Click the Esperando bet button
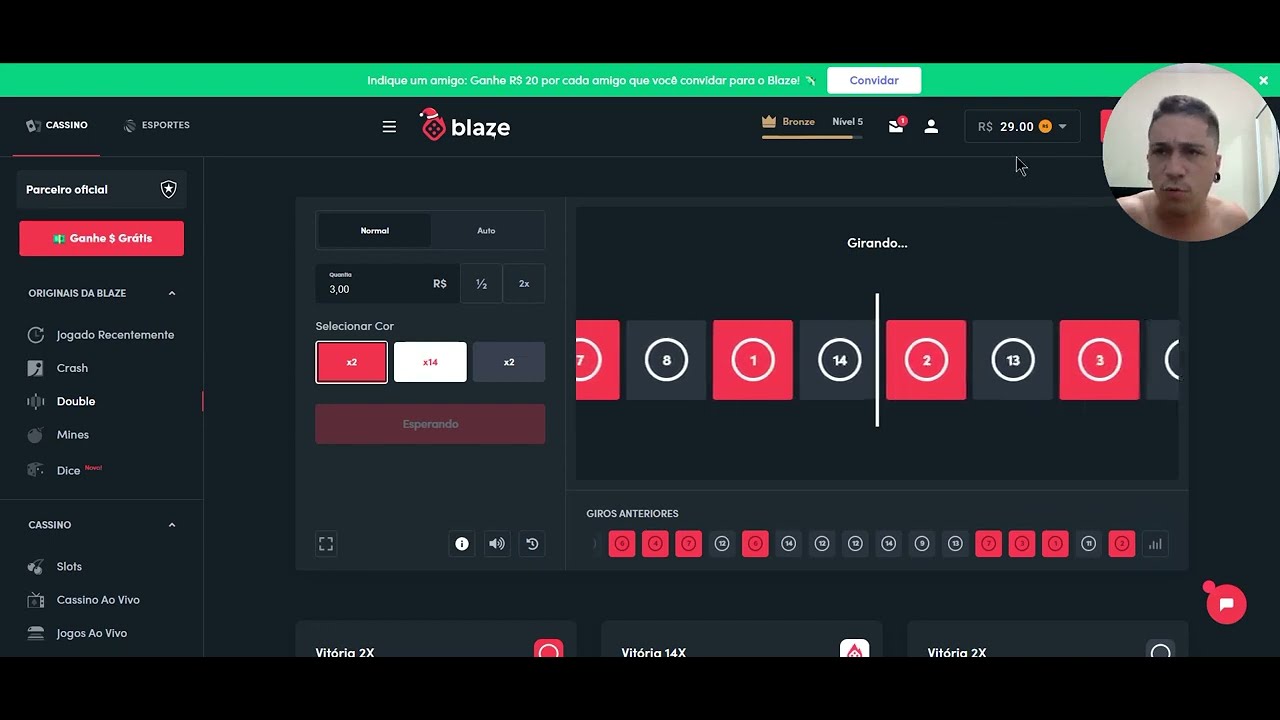1280x720 pixels. (430, 424)
